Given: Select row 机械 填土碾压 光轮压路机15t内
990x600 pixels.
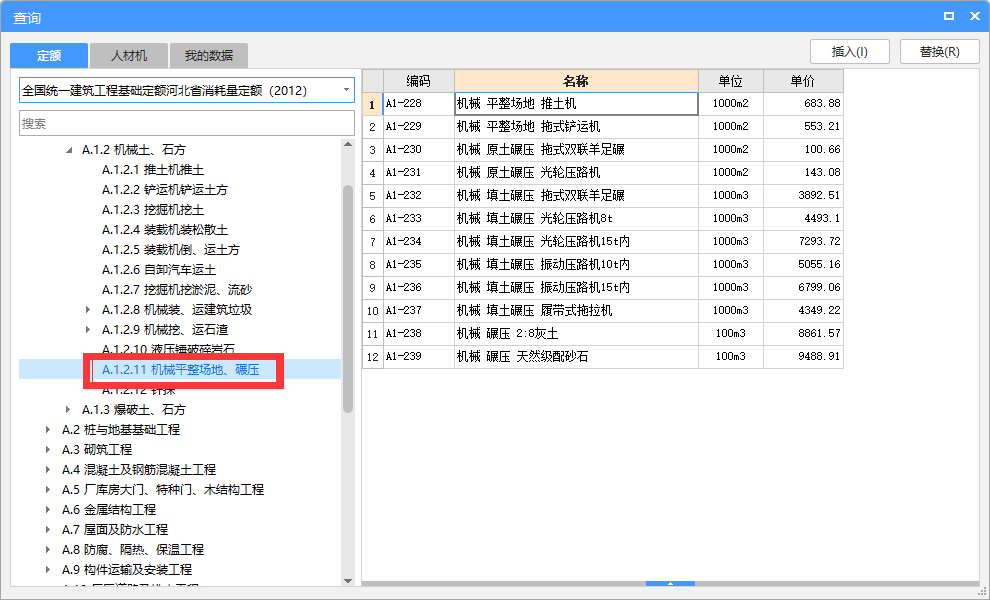Looking at the screenshot, I should click(576, 241).
